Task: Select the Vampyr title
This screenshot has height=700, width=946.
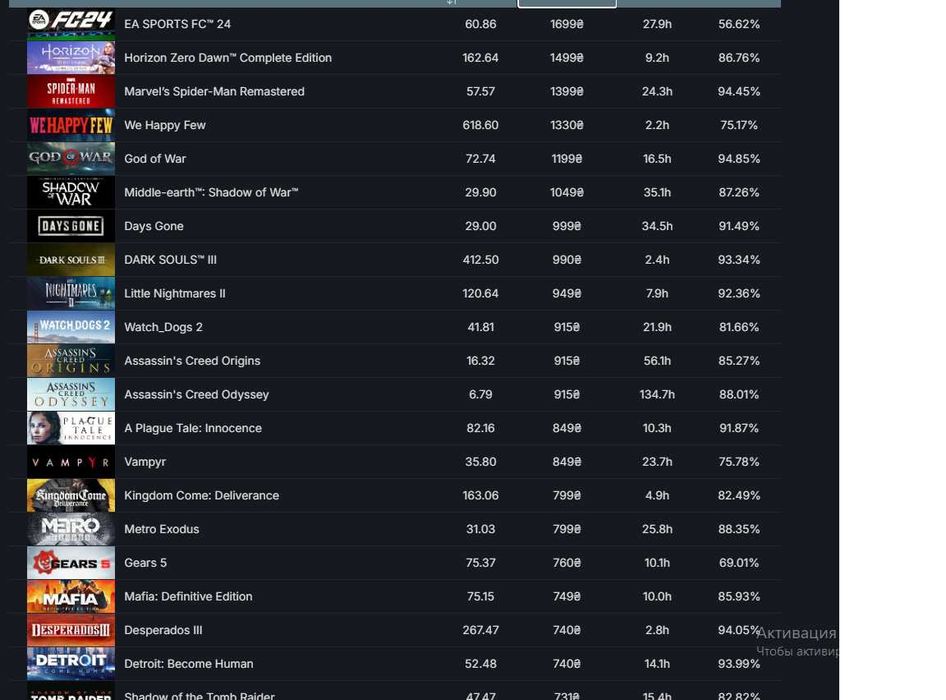Action: coord(145,462)
